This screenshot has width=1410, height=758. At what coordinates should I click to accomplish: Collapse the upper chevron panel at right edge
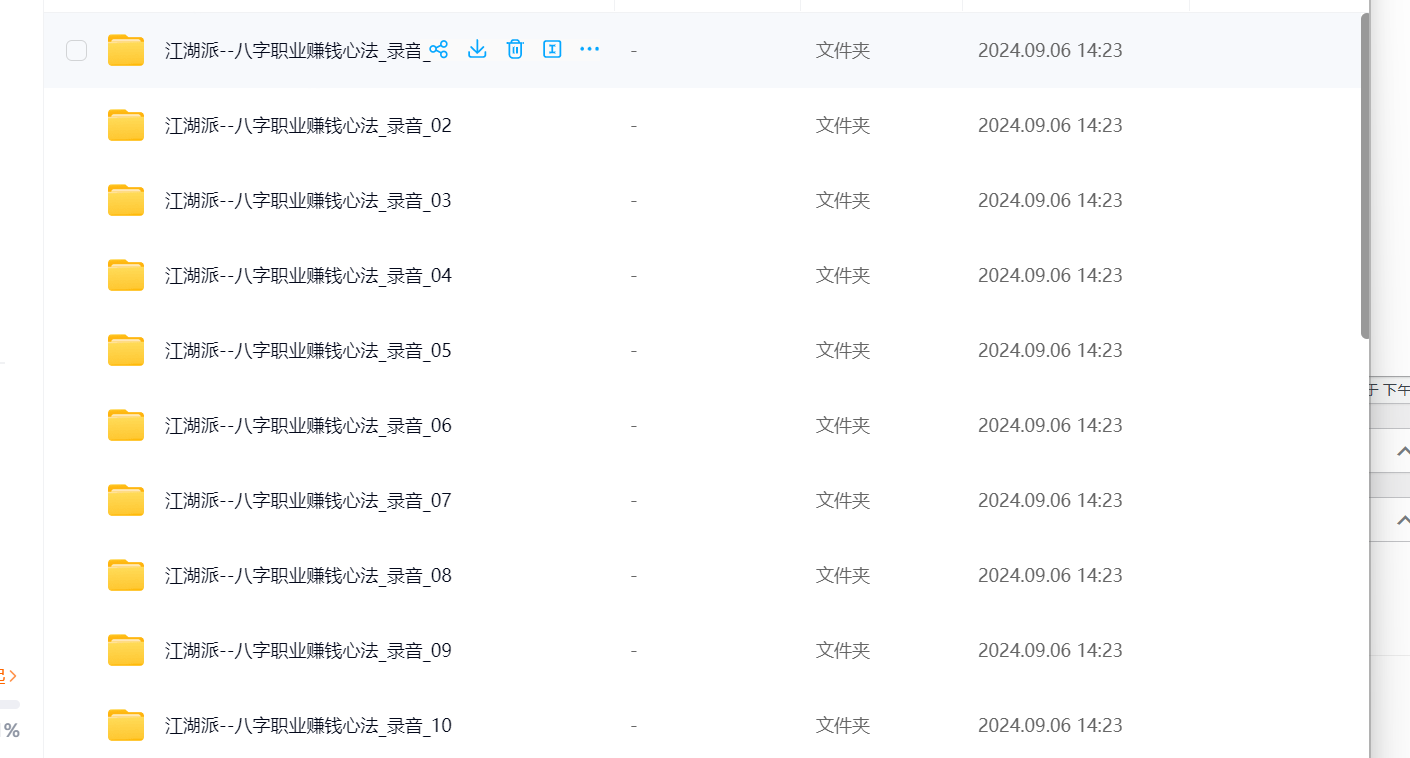point(1402,451)
